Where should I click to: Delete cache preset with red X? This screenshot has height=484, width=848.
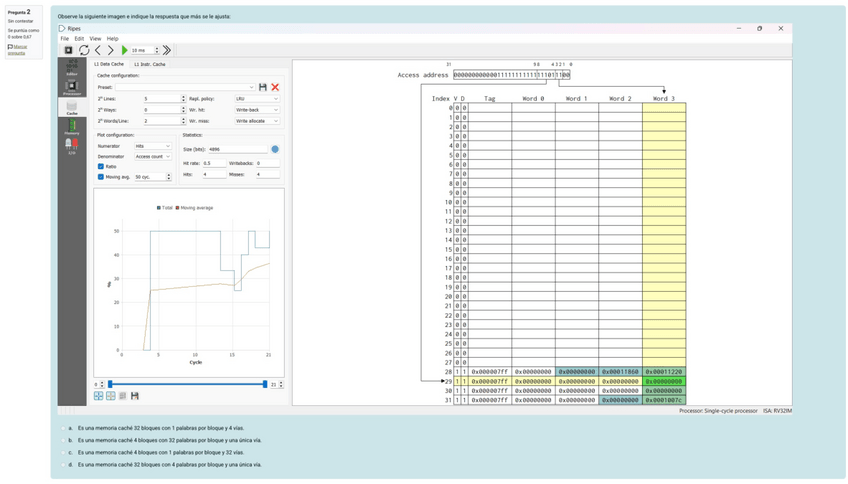coord(275,87)
